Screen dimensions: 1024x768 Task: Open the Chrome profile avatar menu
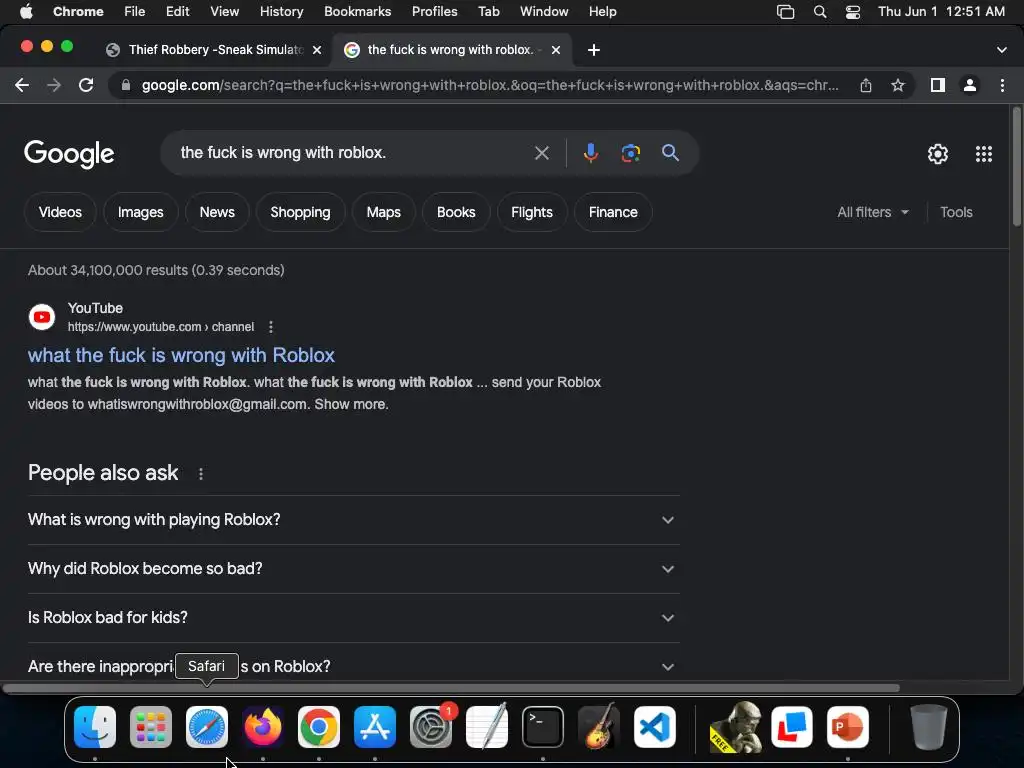(x=969, y=85)
